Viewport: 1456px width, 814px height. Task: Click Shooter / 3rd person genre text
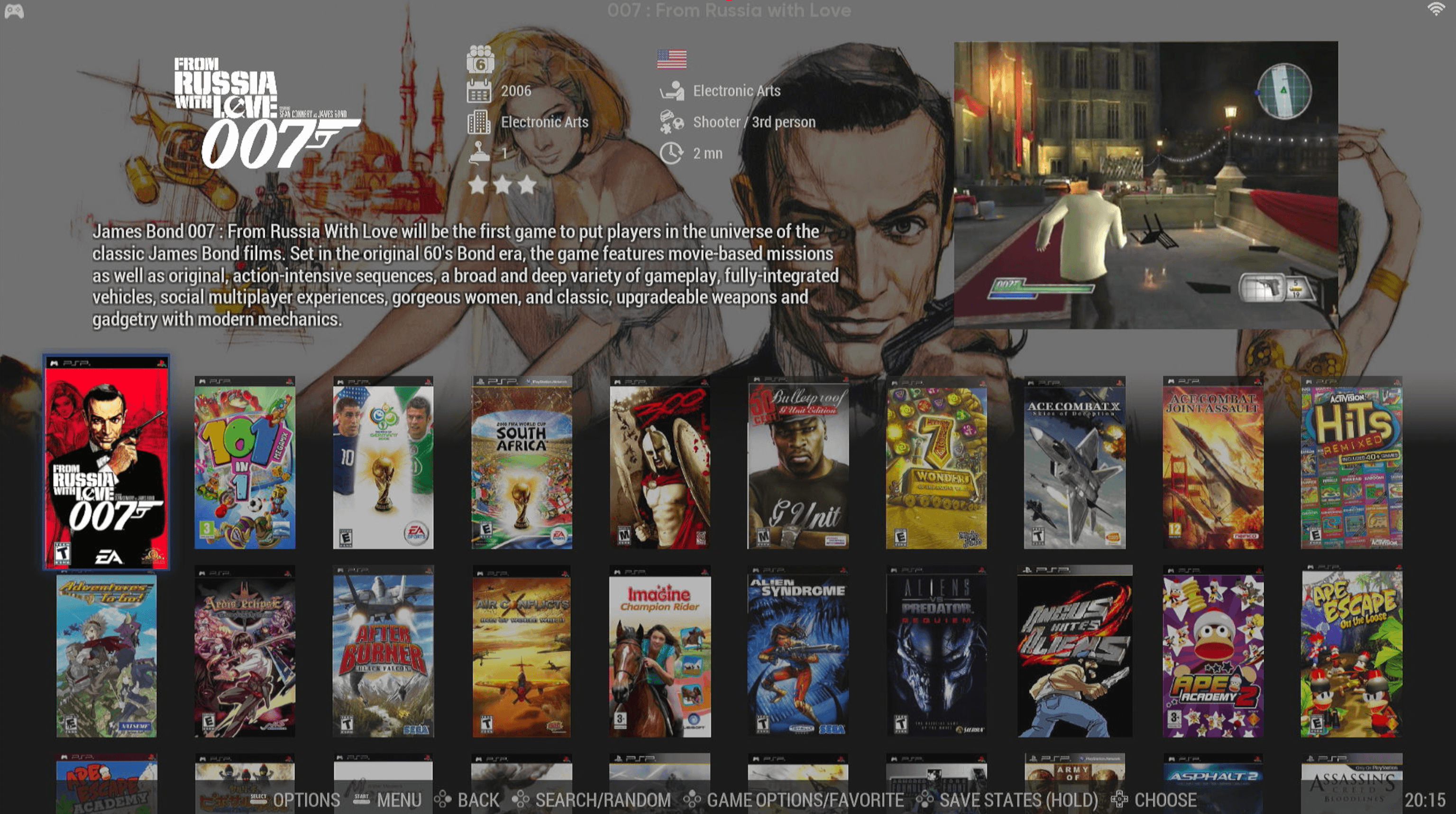point(754,122)
